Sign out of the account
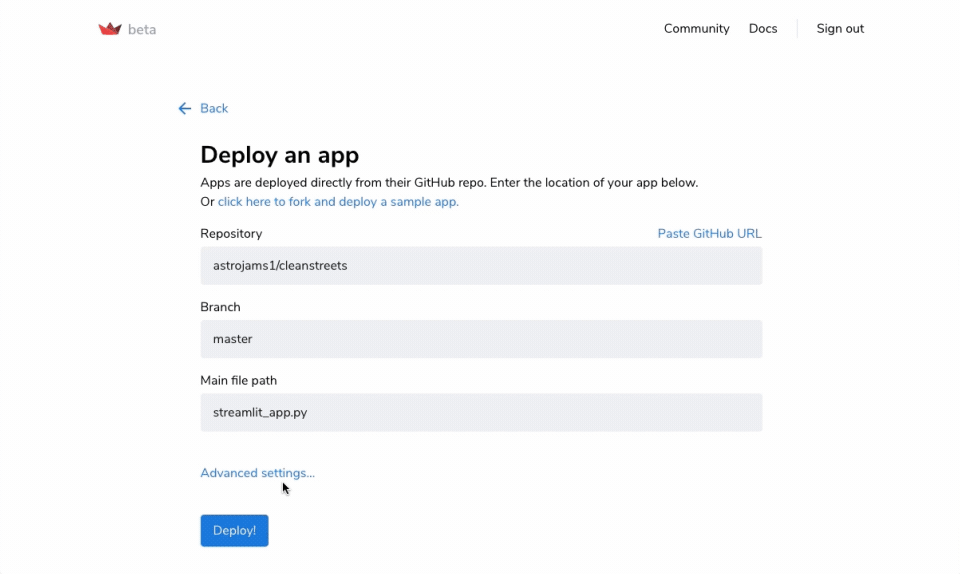This screenshot has height=574, width=960. [840, 29]
